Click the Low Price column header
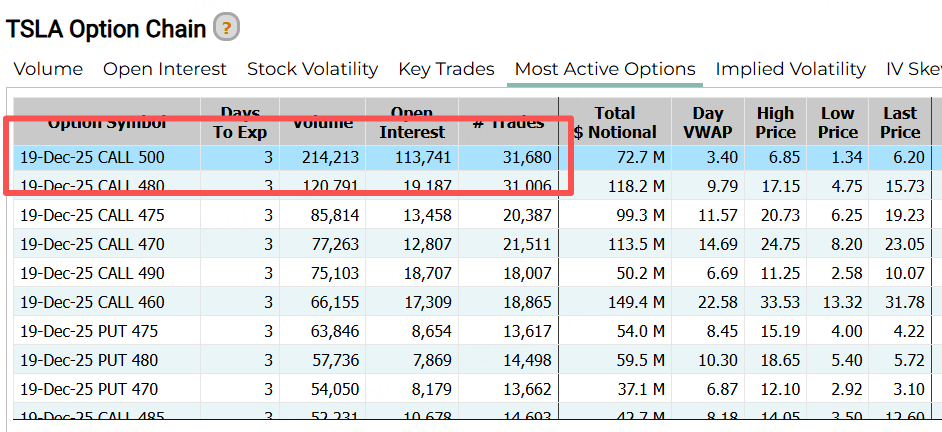Image resolution: width=942 pixels, height=432 pixels. coord(837,123)
